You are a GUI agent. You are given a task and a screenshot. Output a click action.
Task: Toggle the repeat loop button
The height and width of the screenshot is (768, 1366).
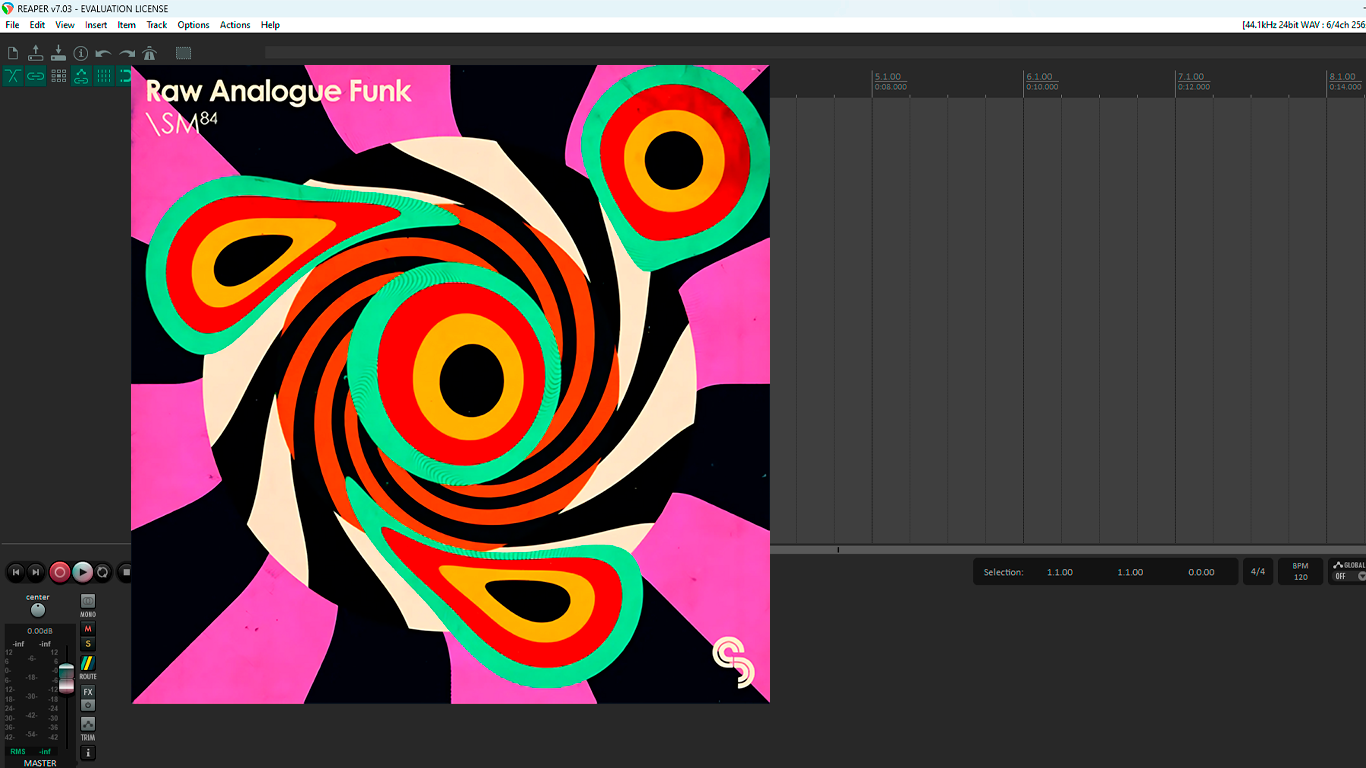coord(103,572)
